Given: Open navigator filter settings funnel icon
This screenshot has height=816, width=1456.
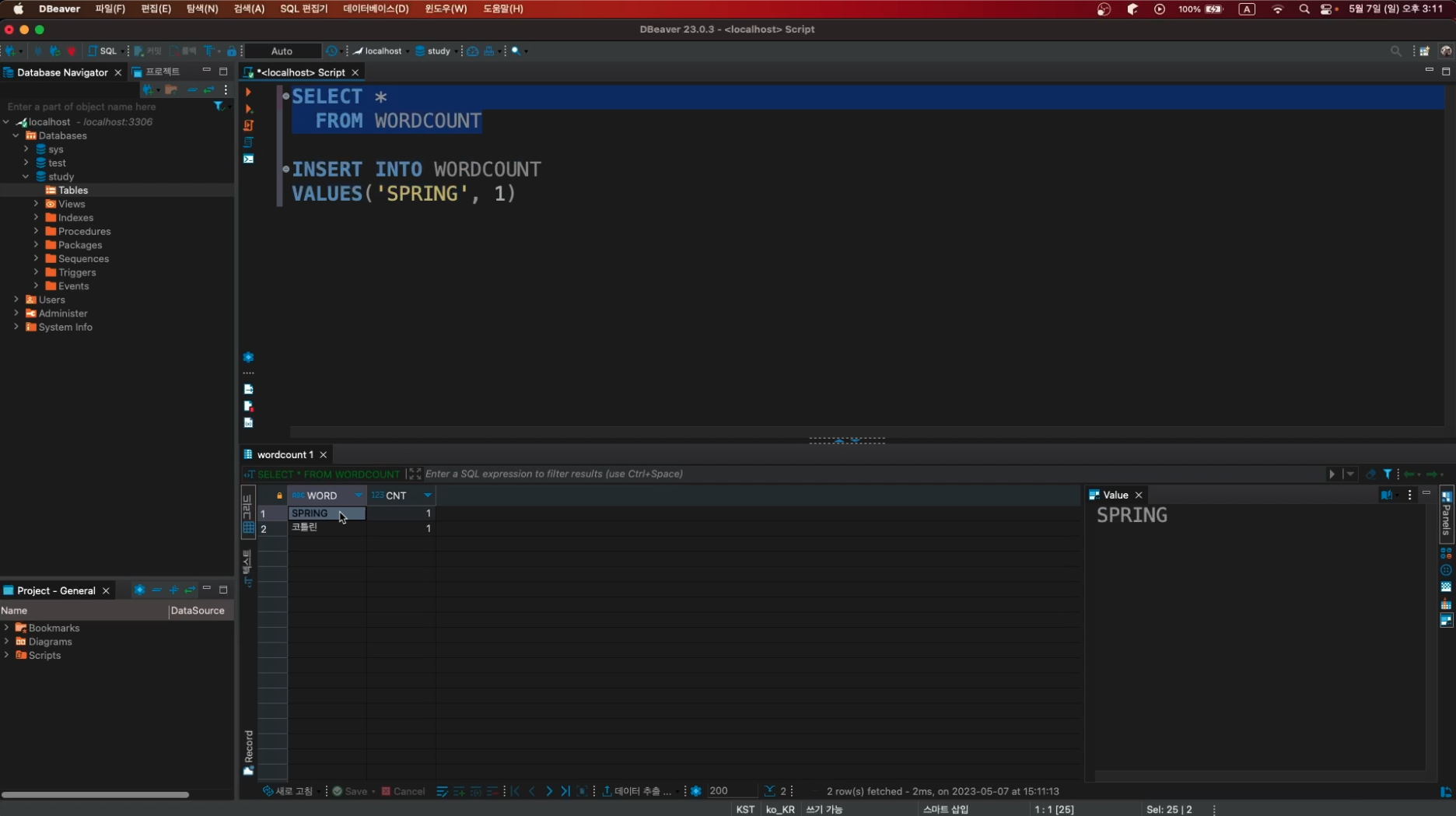Looking at the screenshot, I should [x=219, y=106].
